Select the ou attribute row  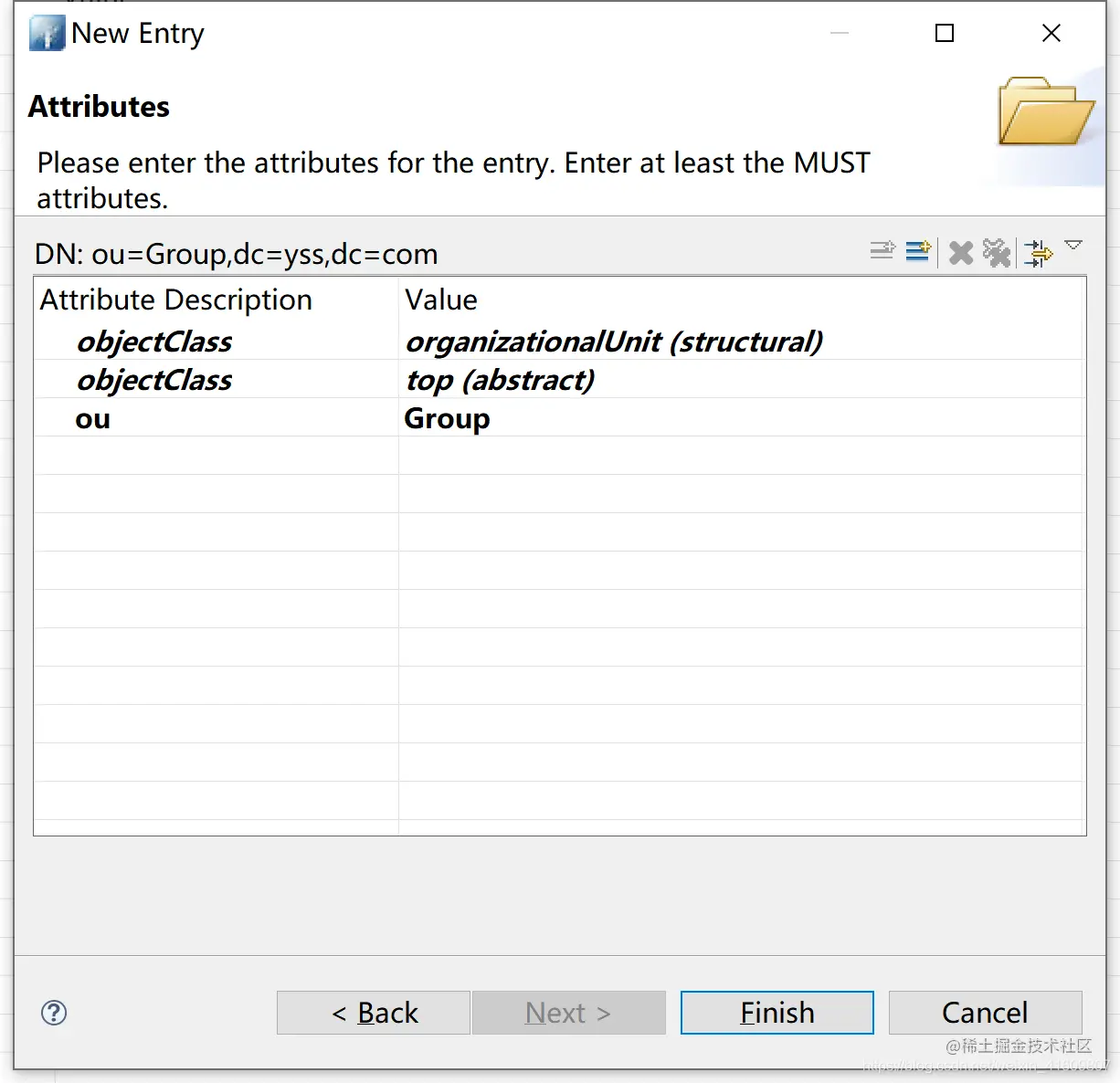coord(559,418)
